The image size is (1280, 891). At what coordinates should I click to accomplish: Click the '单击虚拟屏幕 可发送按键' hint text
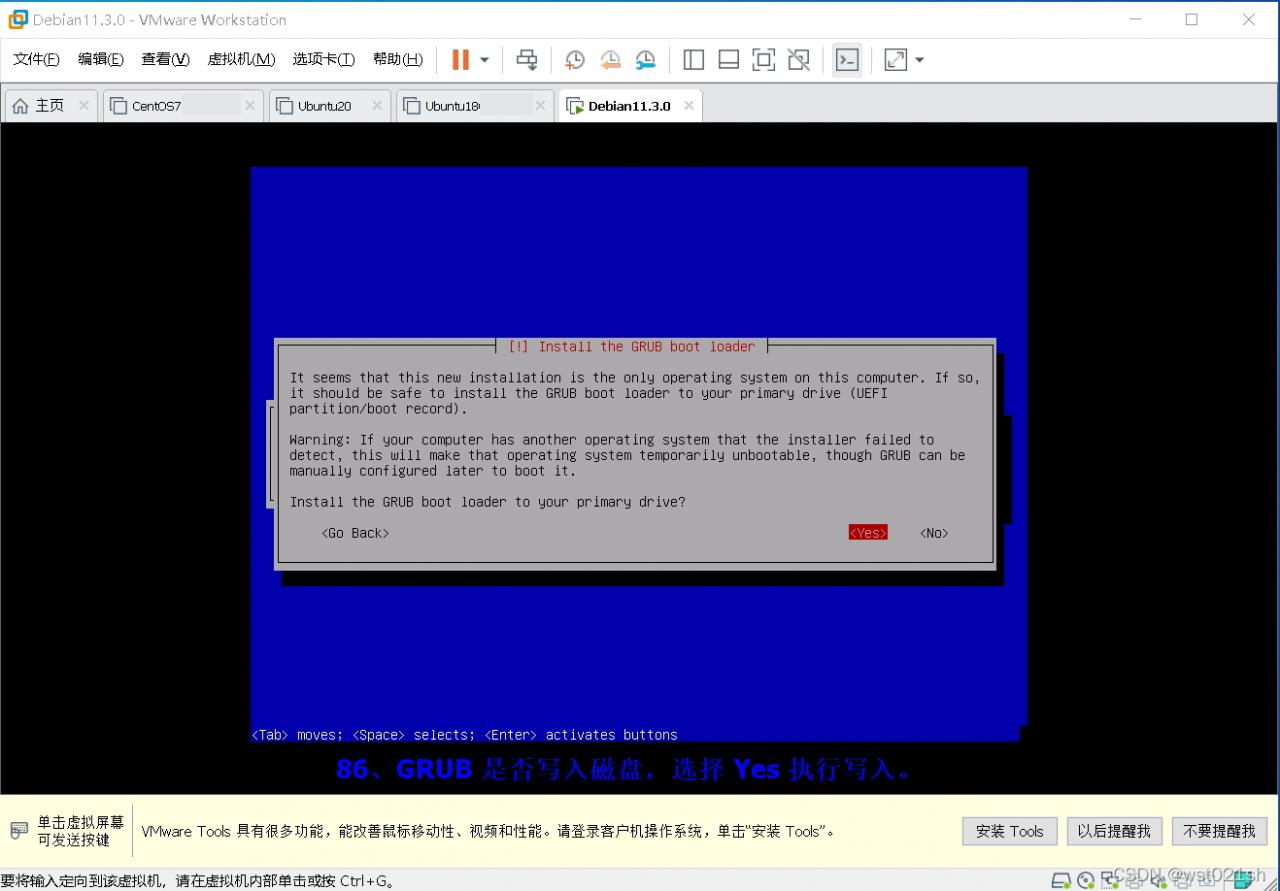coord(81,831)
